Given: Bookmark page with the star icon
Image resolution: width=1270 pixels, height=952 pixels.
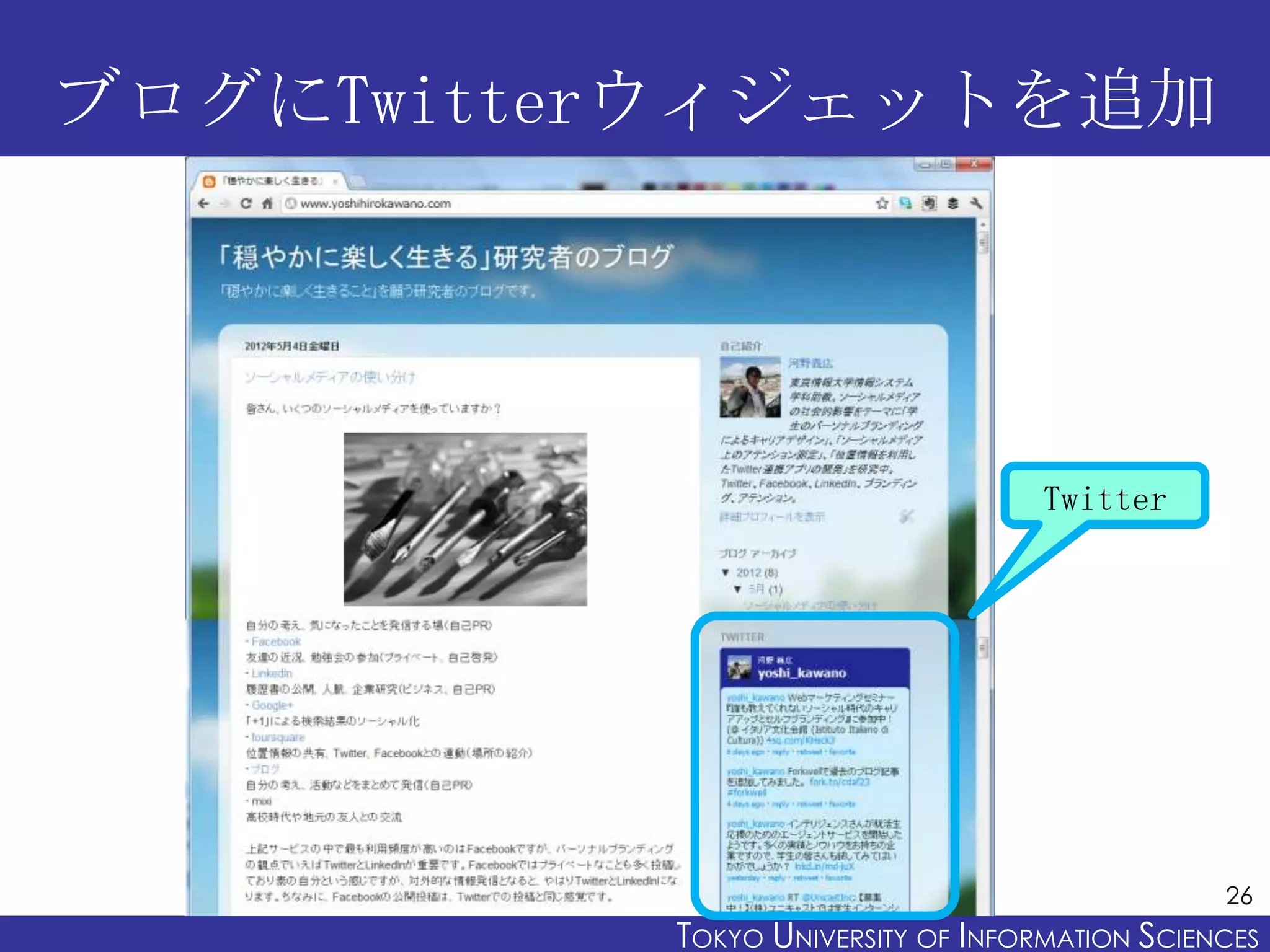Looking at the screenshot, I should click(x=882, y=203).
